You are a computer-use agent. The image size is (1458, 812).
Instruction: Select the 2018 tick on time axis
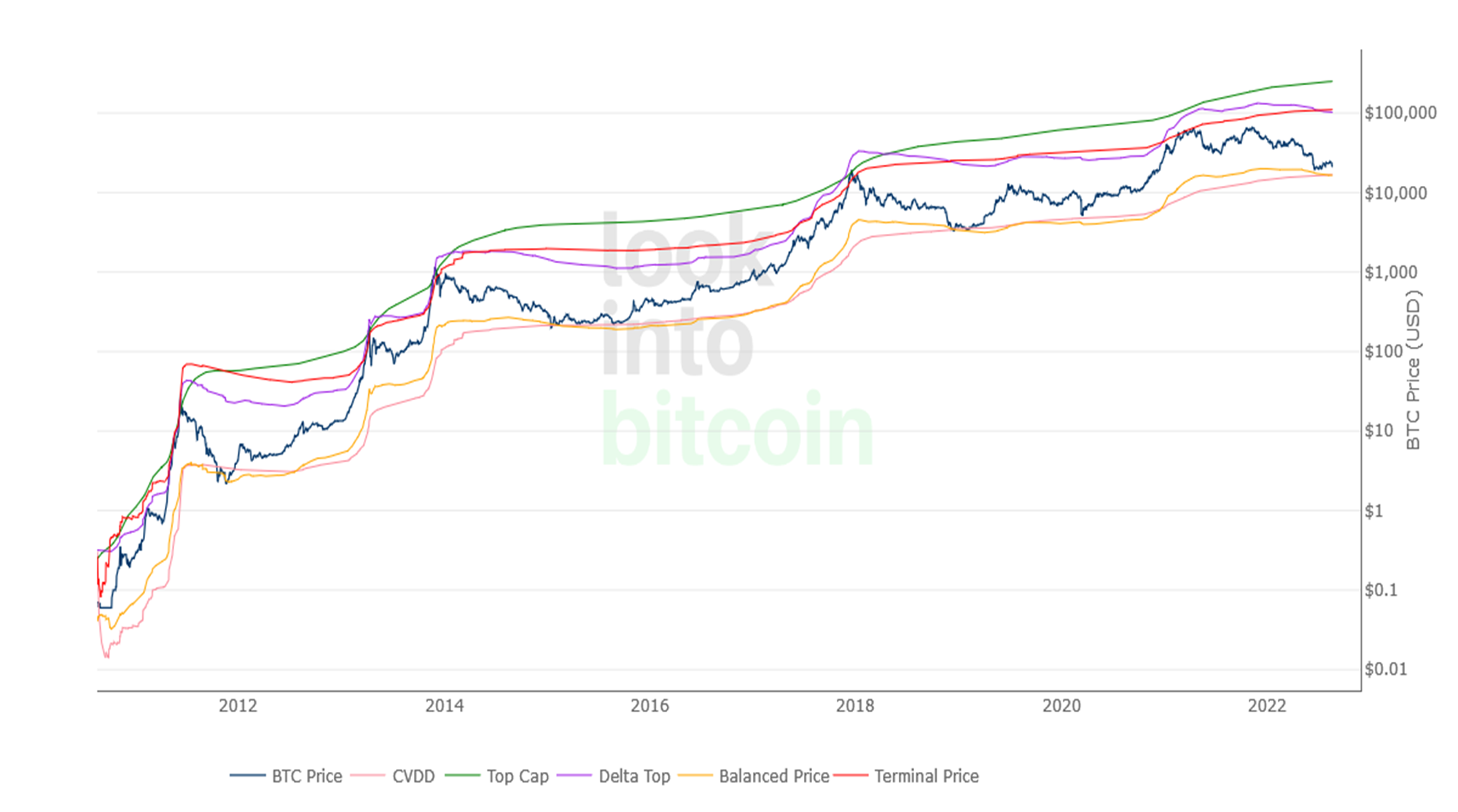click(855, 706)
